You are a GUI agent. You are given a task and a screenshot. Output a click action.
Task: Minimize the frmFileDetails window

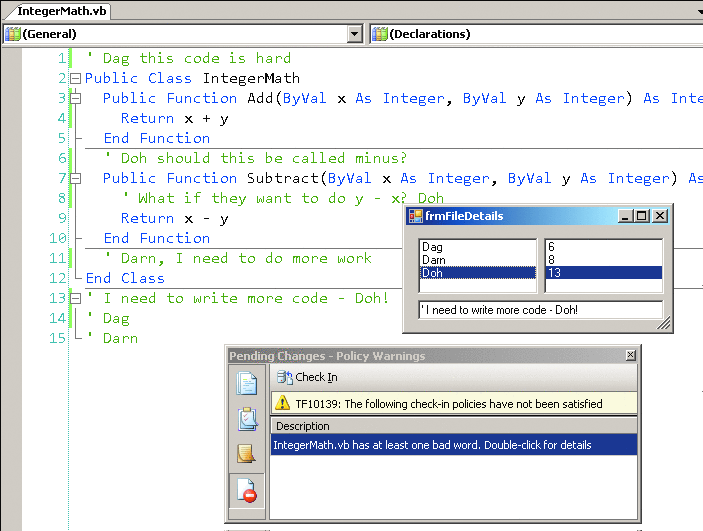[x=625, y=216]
